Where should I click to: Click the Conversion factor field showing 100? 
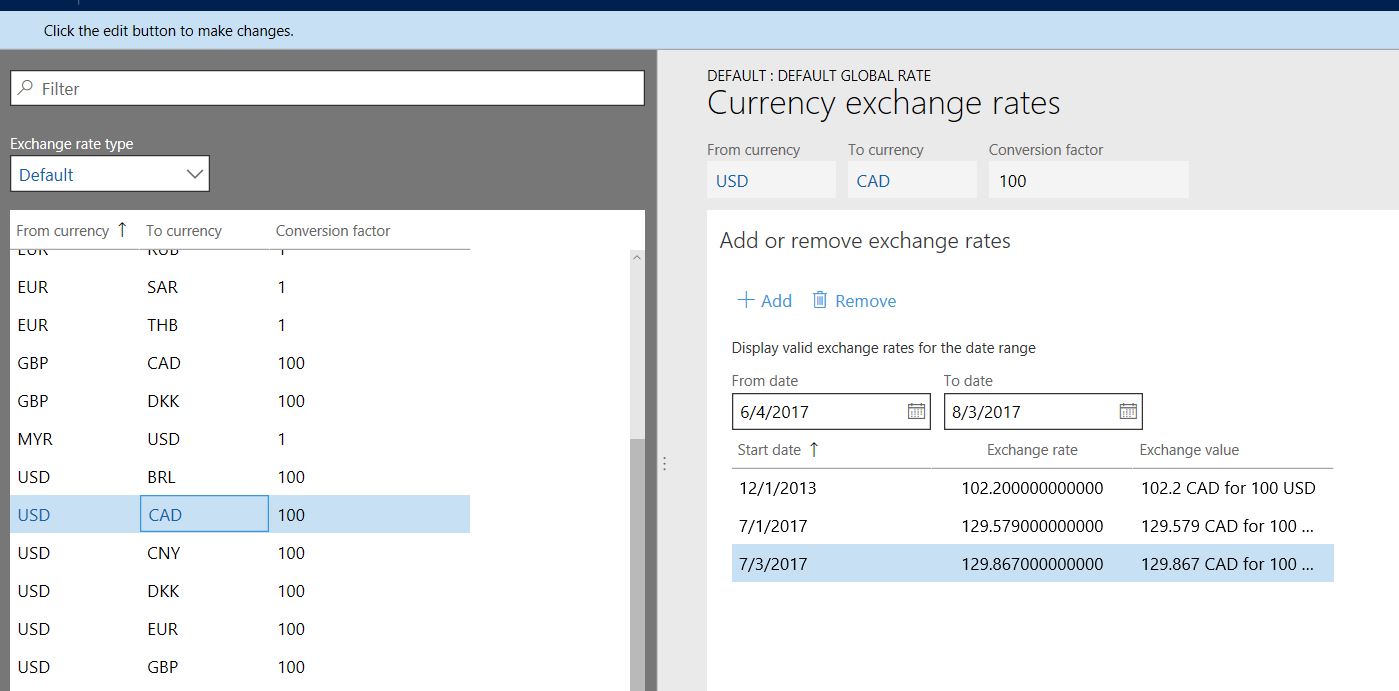(1088, 181)
